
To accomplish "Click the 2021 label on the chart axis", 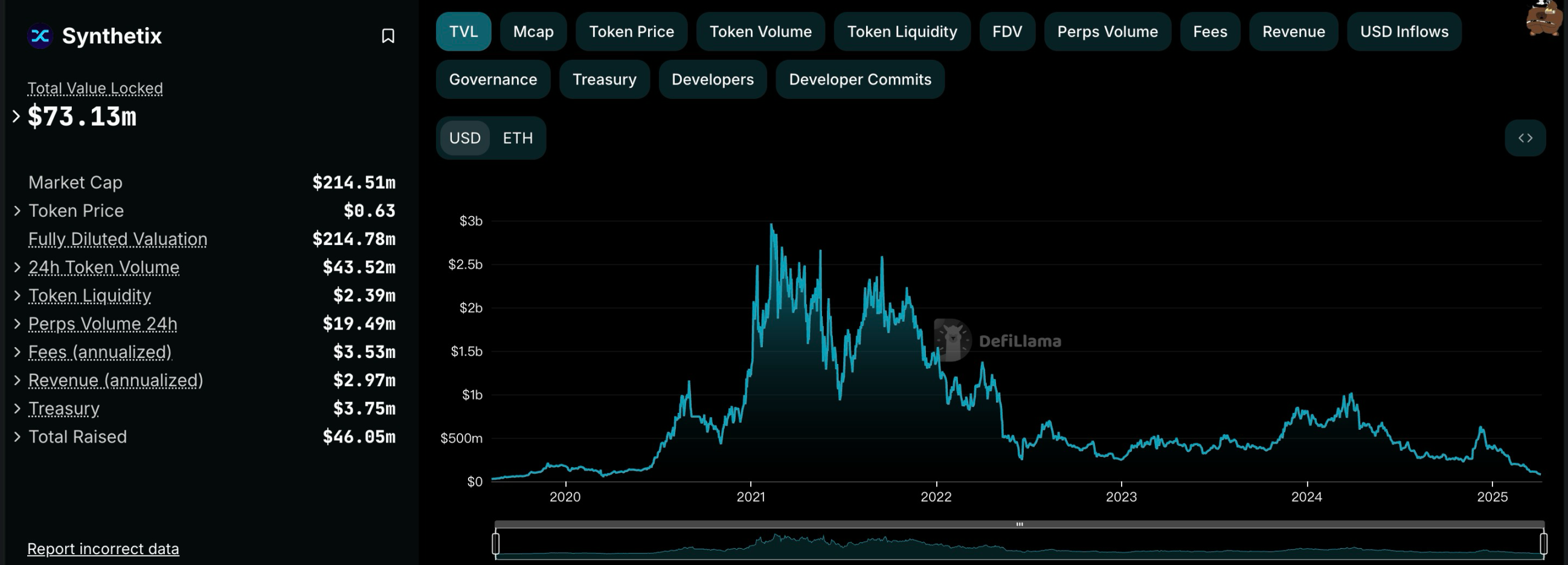I will coord(751,497).
